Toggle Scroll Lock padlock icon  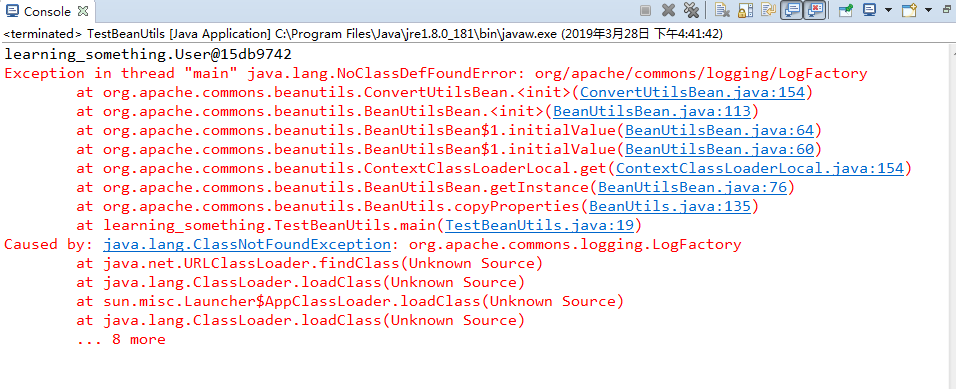746,10
